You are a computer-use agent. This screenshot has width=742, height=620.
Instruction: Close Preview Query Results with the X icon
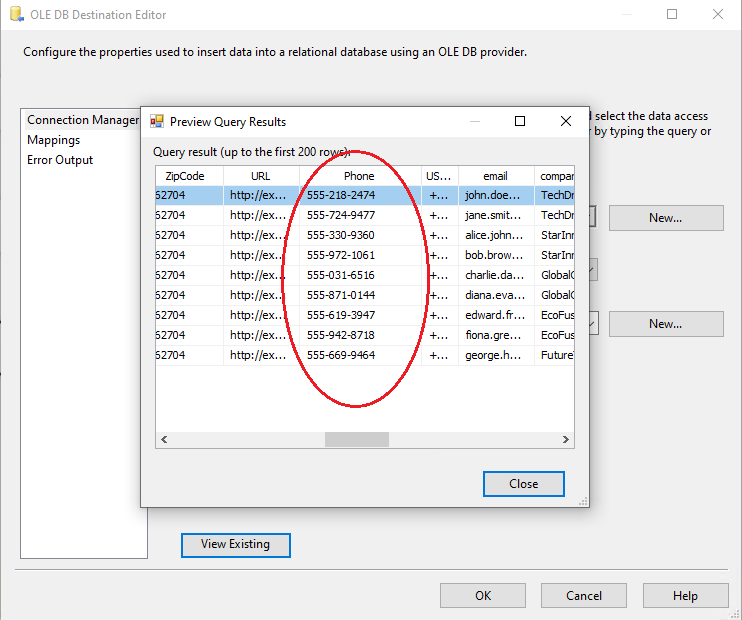point(566,121)
